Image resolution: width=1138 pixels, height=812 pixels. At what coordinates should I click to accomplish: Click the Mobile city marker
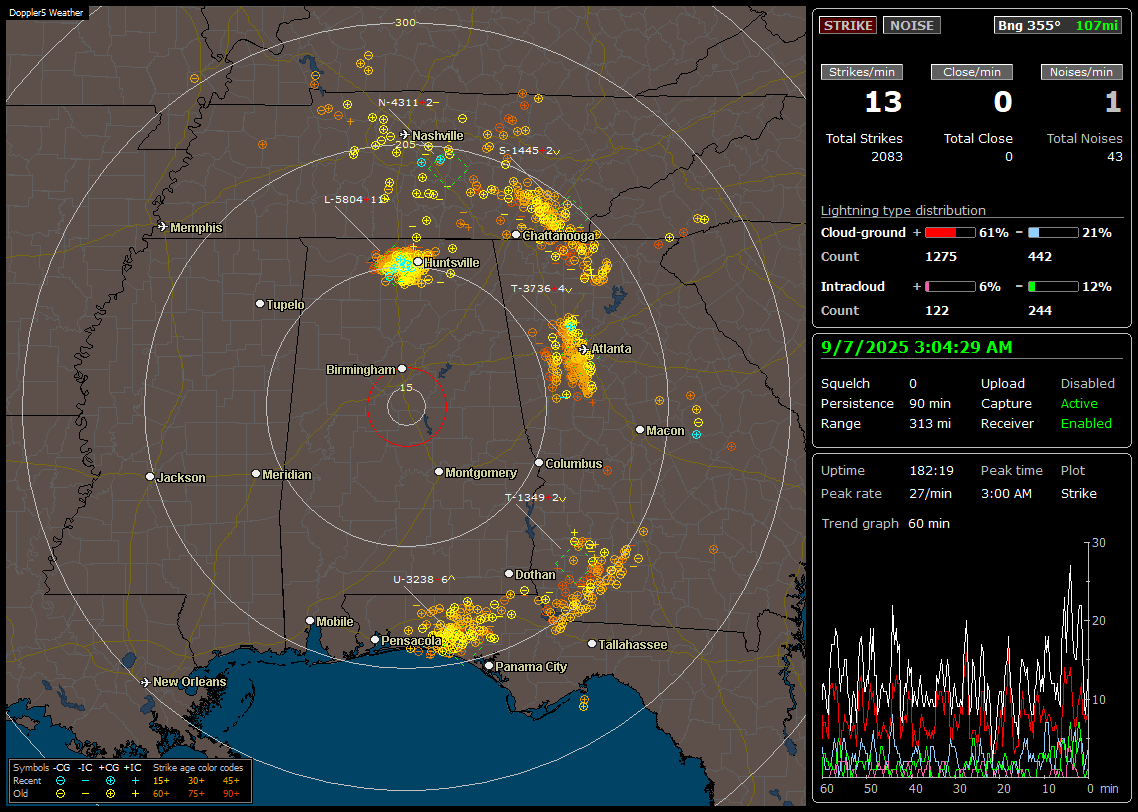pyautogui.click(x=310, y=620)
